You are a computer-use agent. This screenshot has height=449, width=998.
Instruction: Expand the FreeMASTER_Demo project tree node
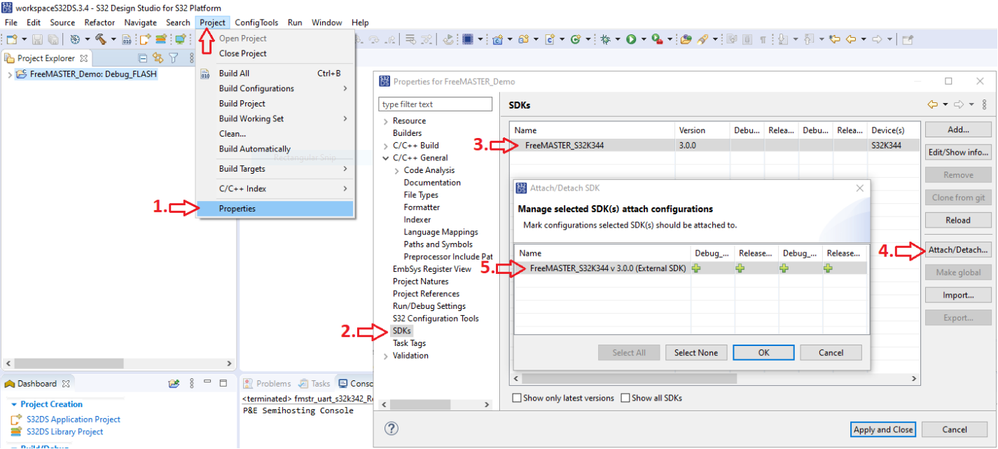(8, 74)
